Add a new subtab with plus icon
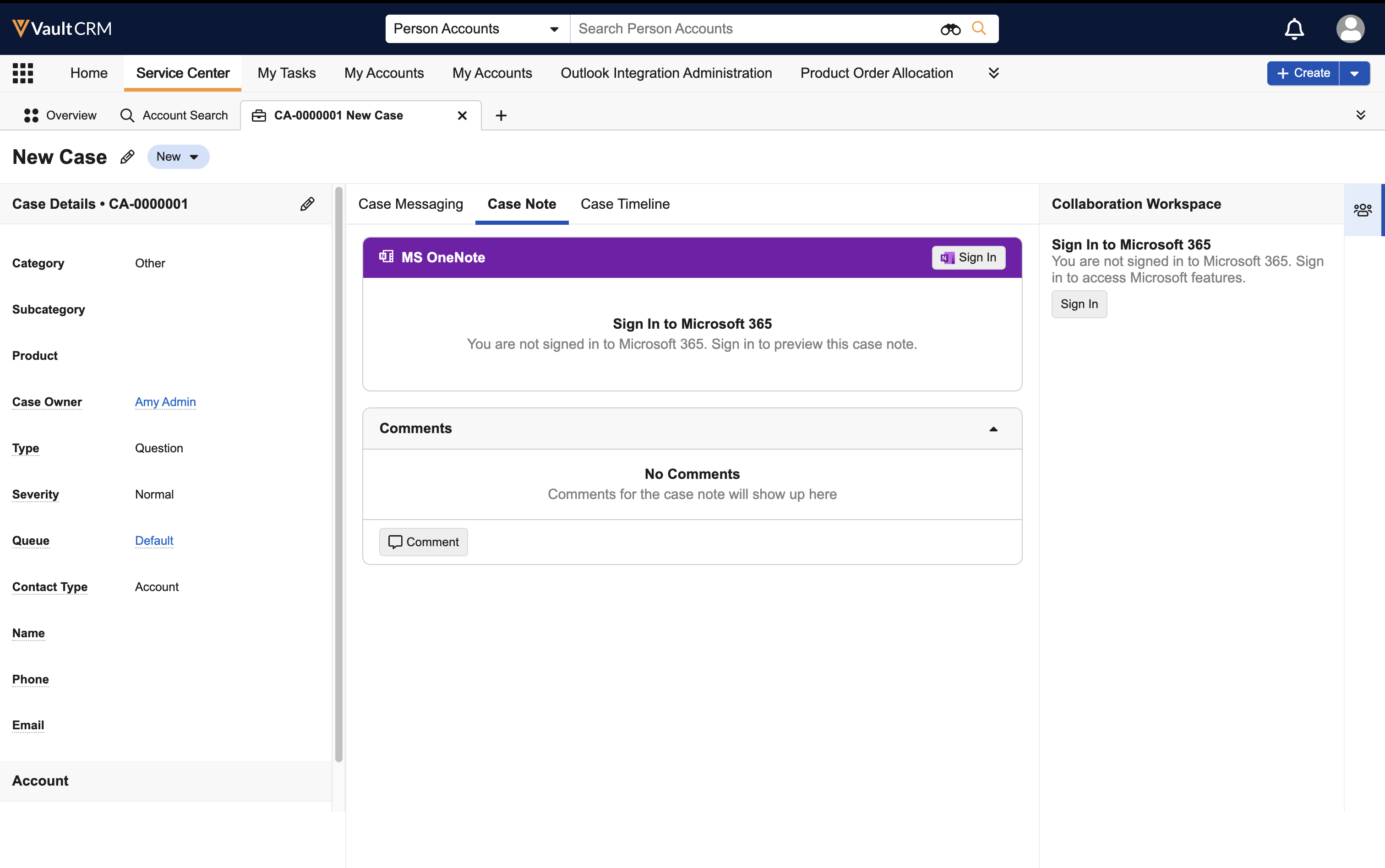The image size is (1385, 868). (x=502, y=115)
